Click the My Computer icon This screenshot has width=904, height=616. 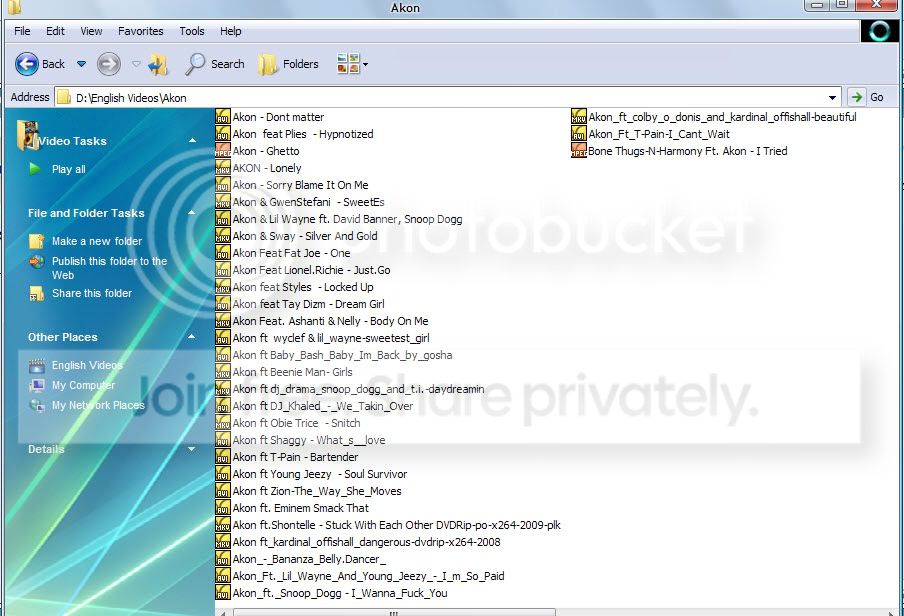click(37, 385)
